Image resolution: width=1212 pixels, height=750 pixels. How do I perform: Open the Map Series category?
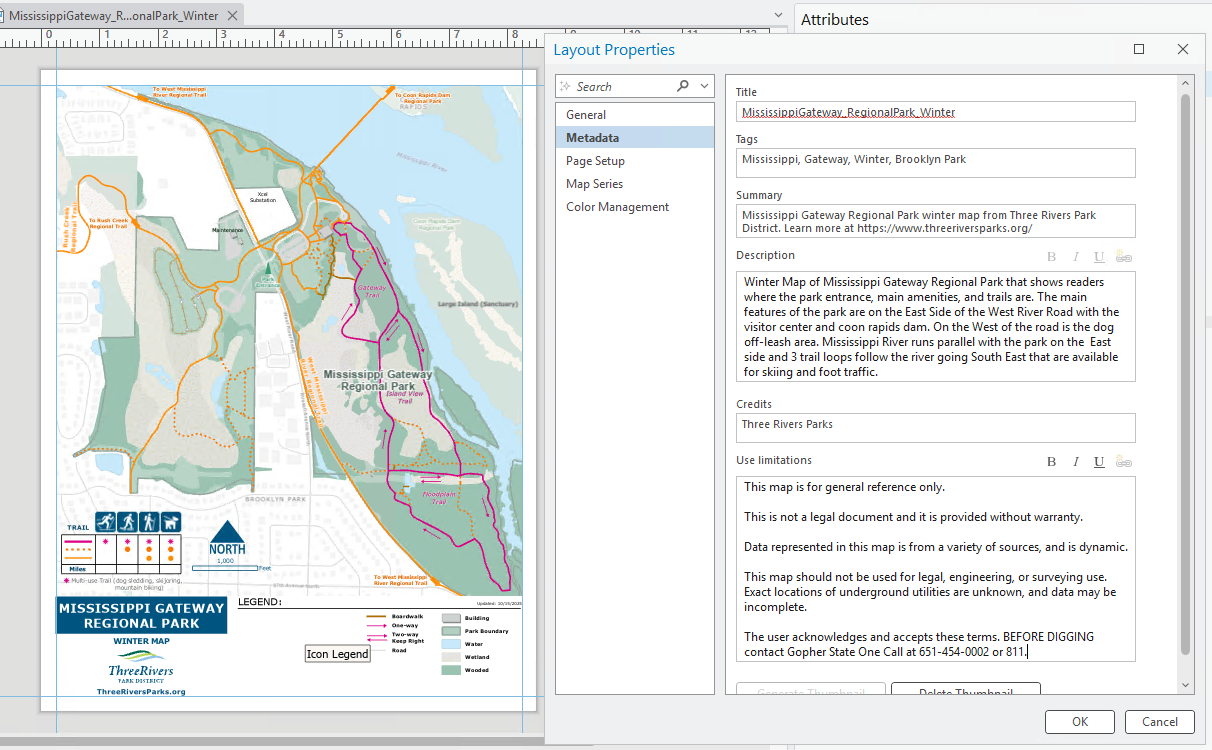(635, 184)
